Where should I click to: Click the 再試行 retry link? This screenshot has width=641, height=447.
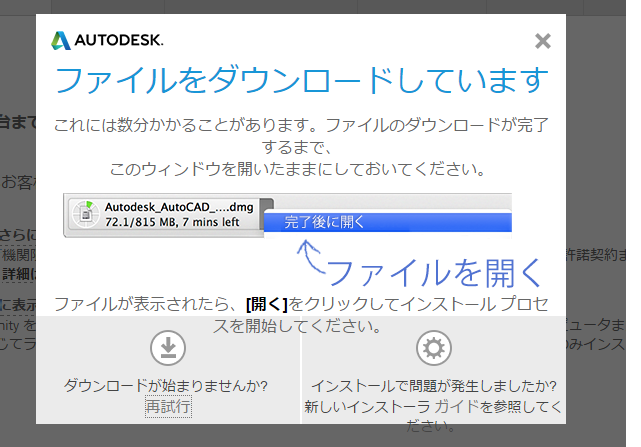tap(168, 407)
